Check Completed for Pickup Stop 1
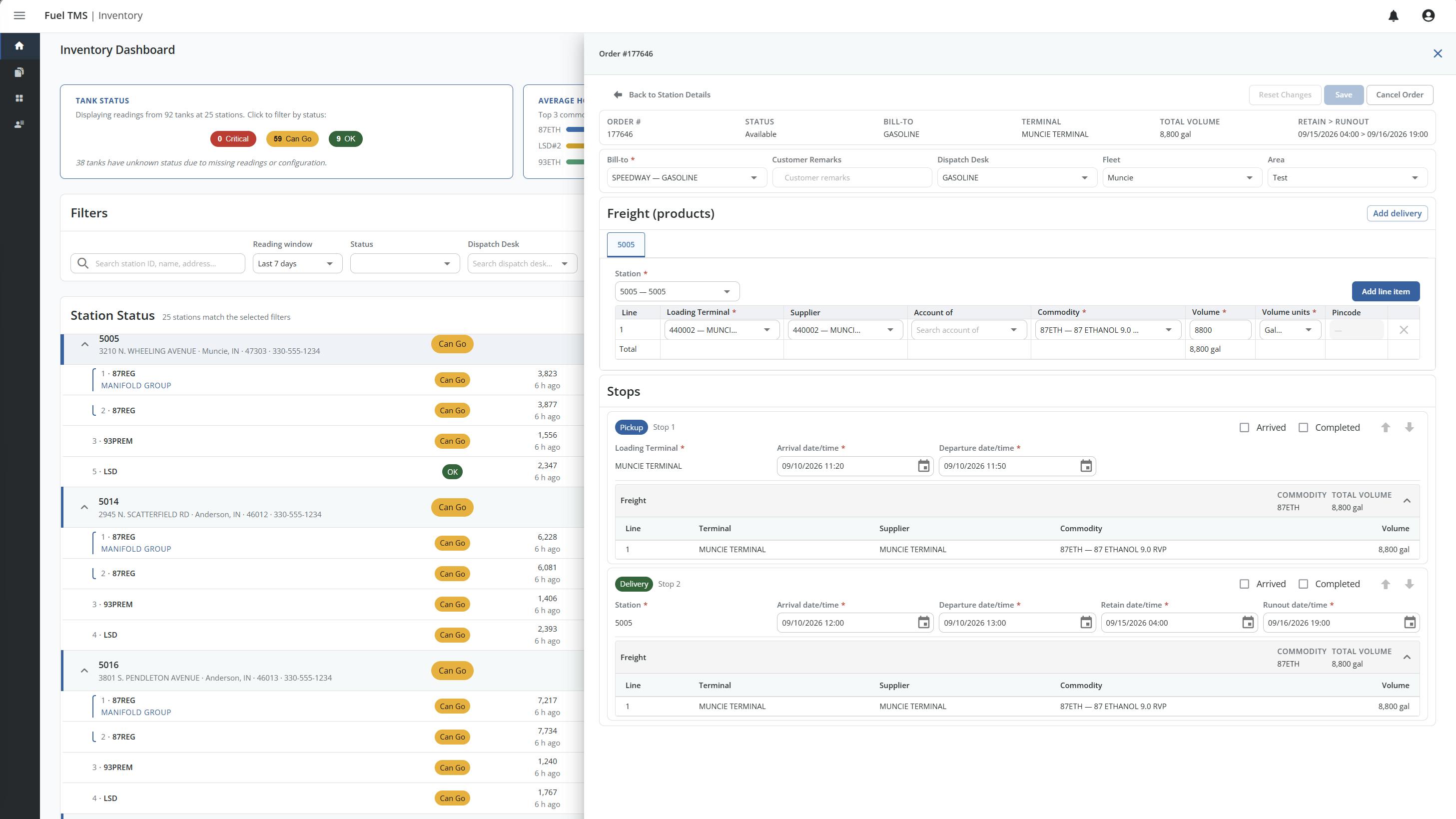The image size is (1456, 819). [1303, 428]
